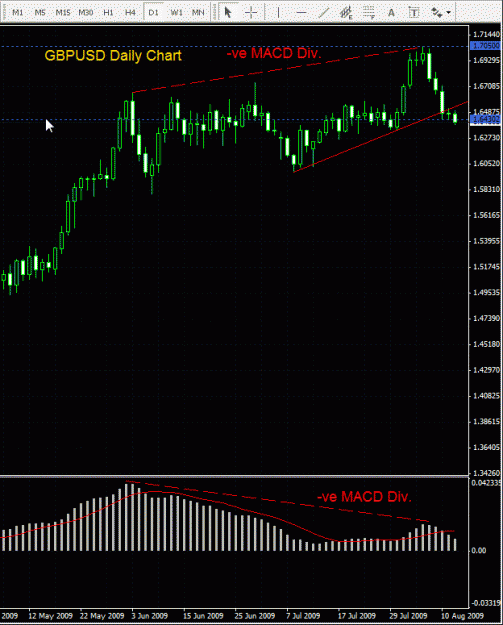This screenshot has height=625, width=503.
Task: Click the 1.64302 current price label
Action: tap(485, 119)
